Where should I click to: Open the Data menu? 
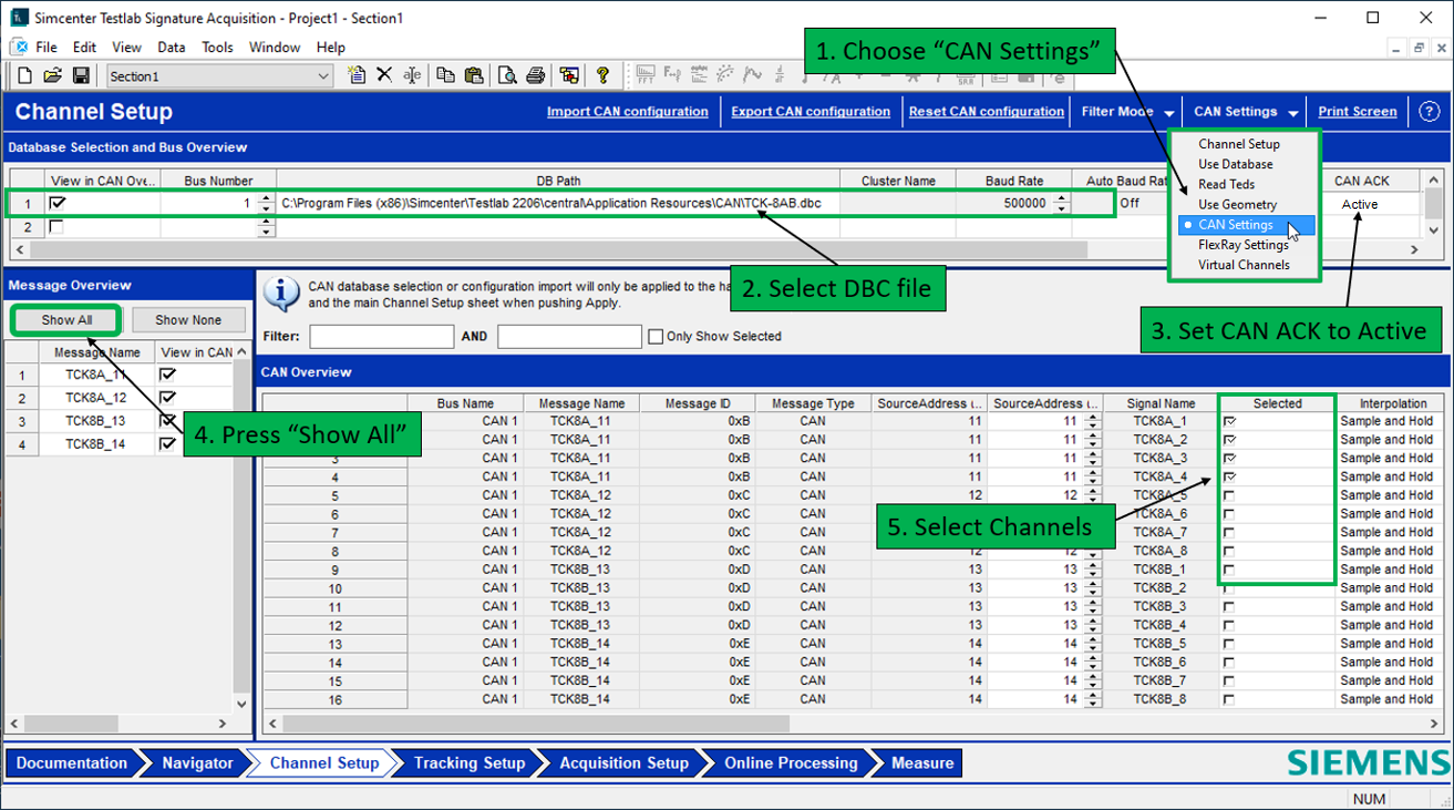tap(171, 47)
